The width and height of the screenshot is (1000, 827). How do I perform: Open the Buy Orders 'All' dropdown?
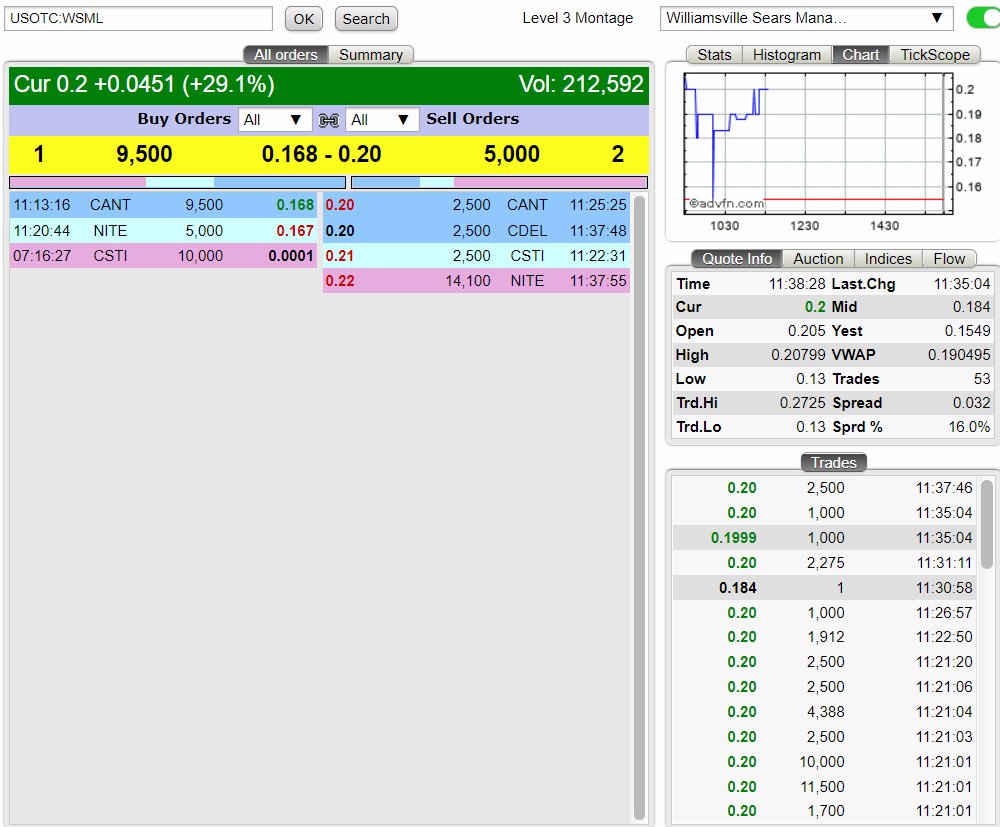(274, 120)
